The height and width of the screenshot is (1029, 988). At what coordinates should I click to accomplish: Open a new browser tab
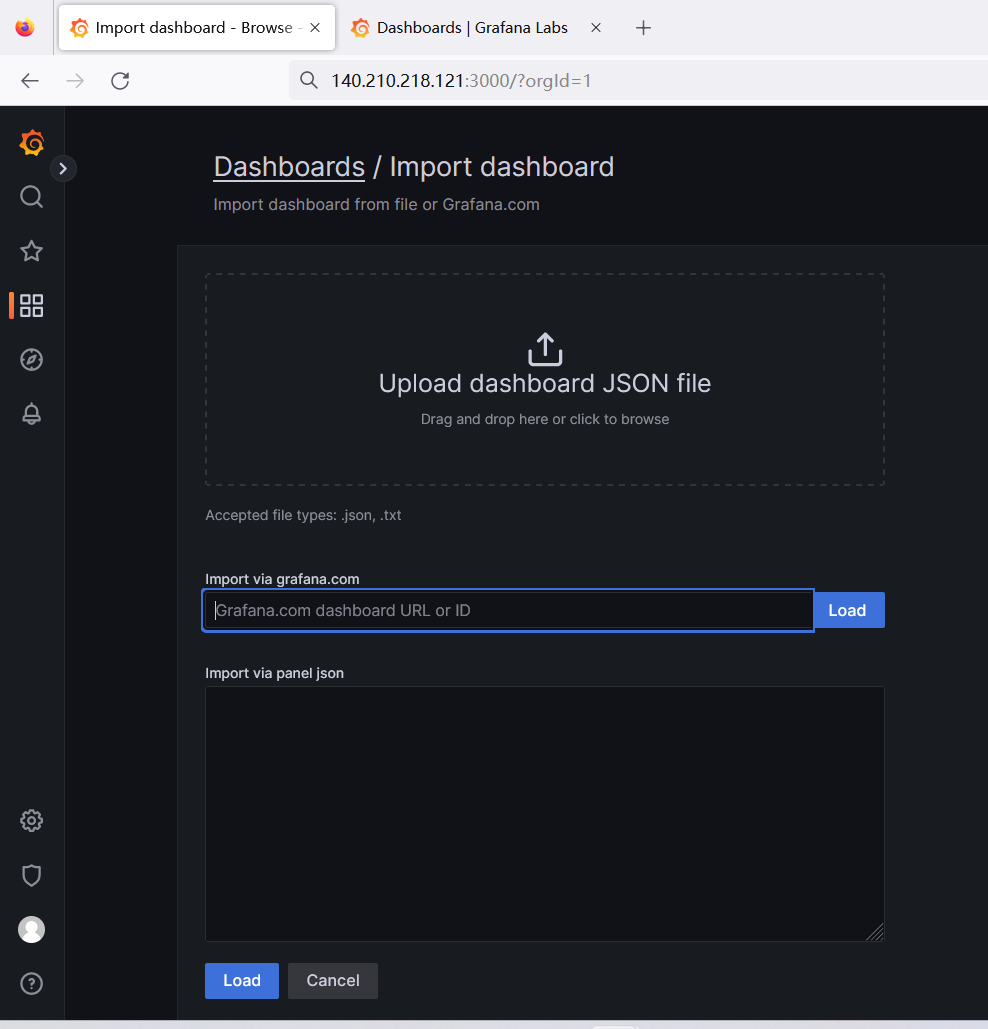(644, 28)
